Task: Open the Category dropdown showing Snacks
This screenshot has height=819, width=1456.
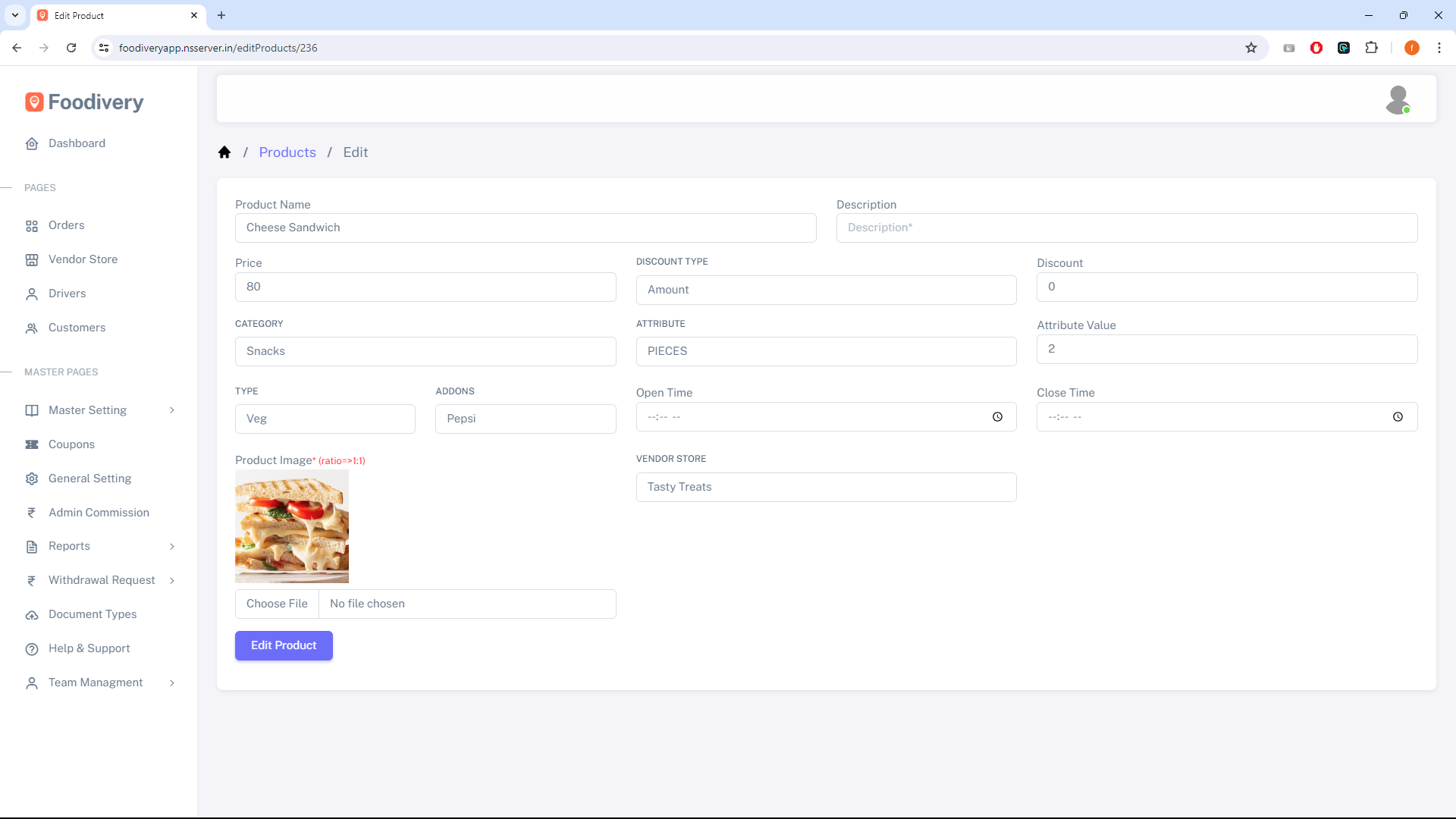Action: click(x=425, y=351)
